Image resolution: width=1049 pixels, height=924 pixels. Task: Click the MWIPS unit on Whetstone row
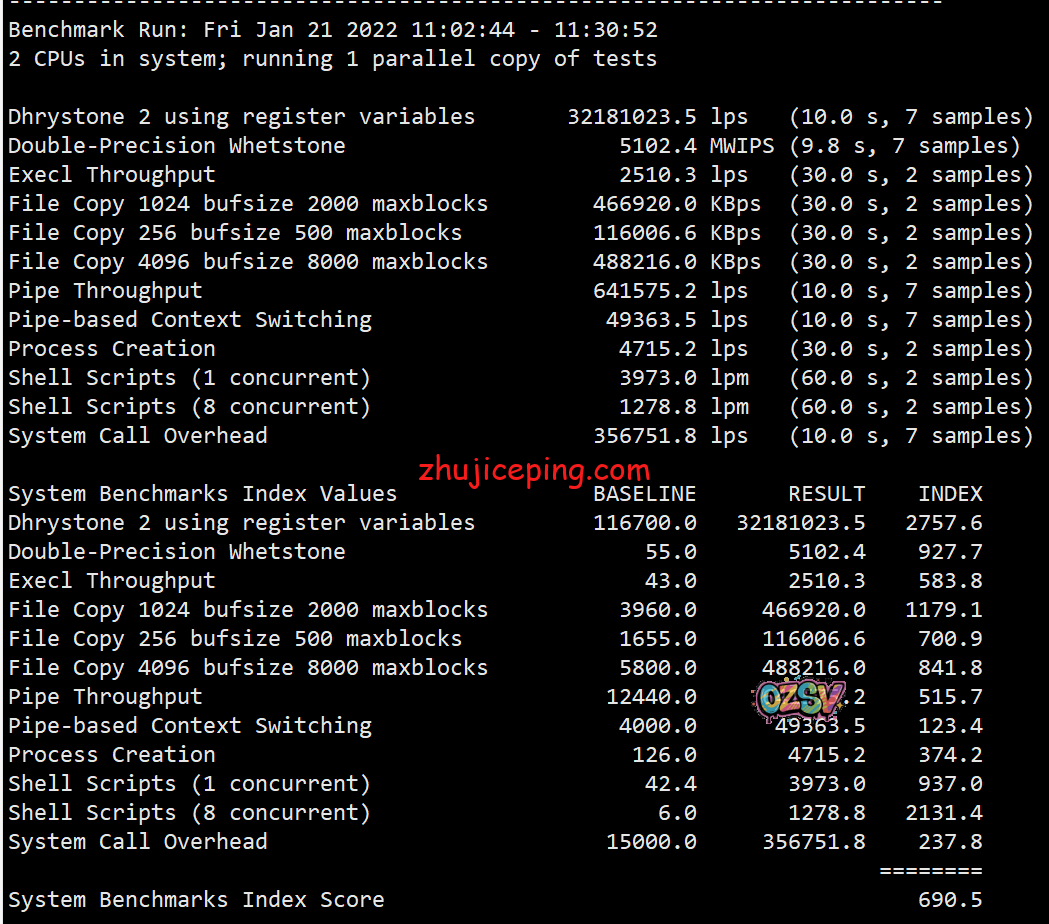tap(741, 146)
